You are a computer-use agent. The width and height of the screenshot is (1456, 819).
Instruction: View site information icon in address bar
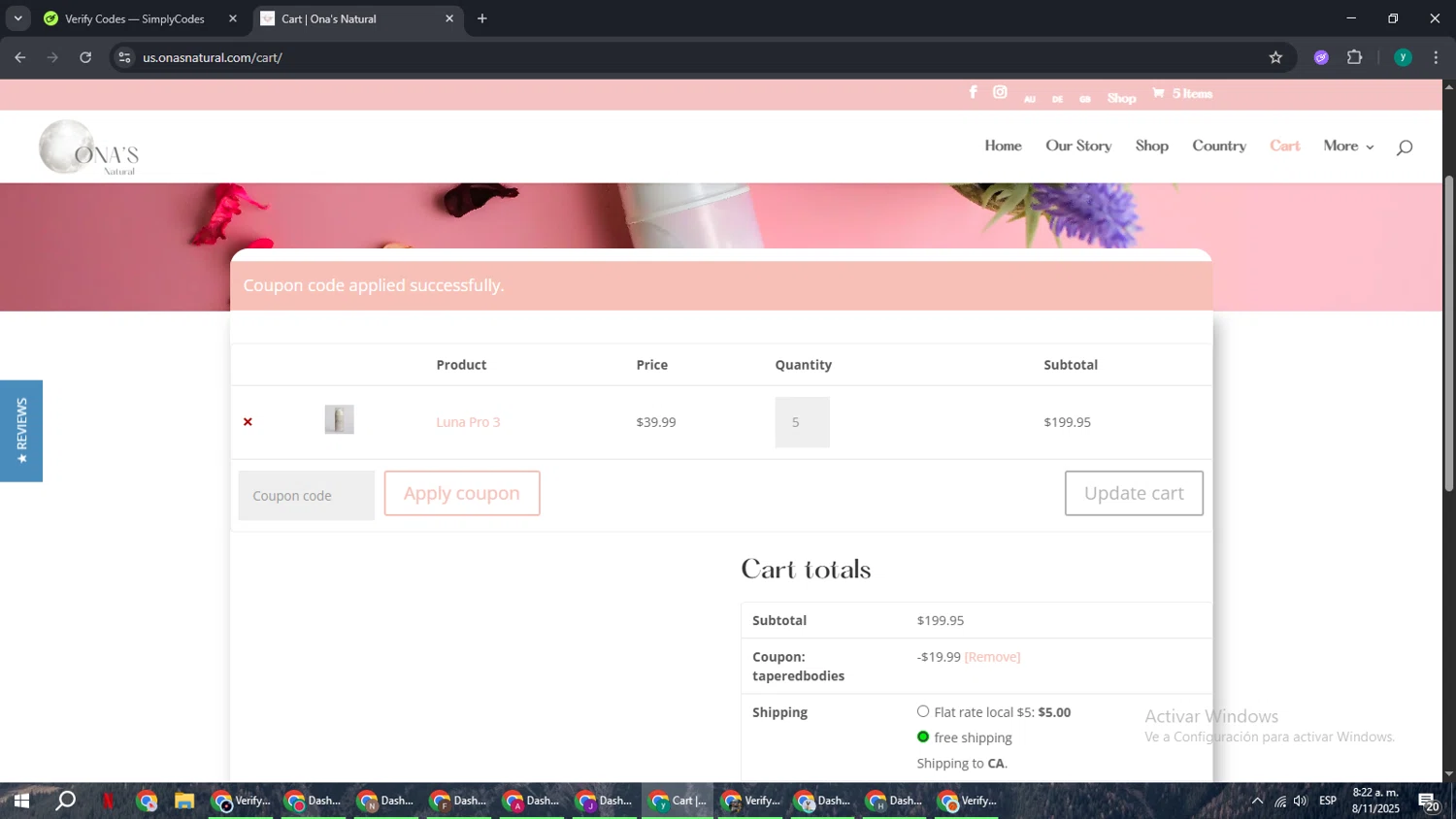[x=124, y=57]
